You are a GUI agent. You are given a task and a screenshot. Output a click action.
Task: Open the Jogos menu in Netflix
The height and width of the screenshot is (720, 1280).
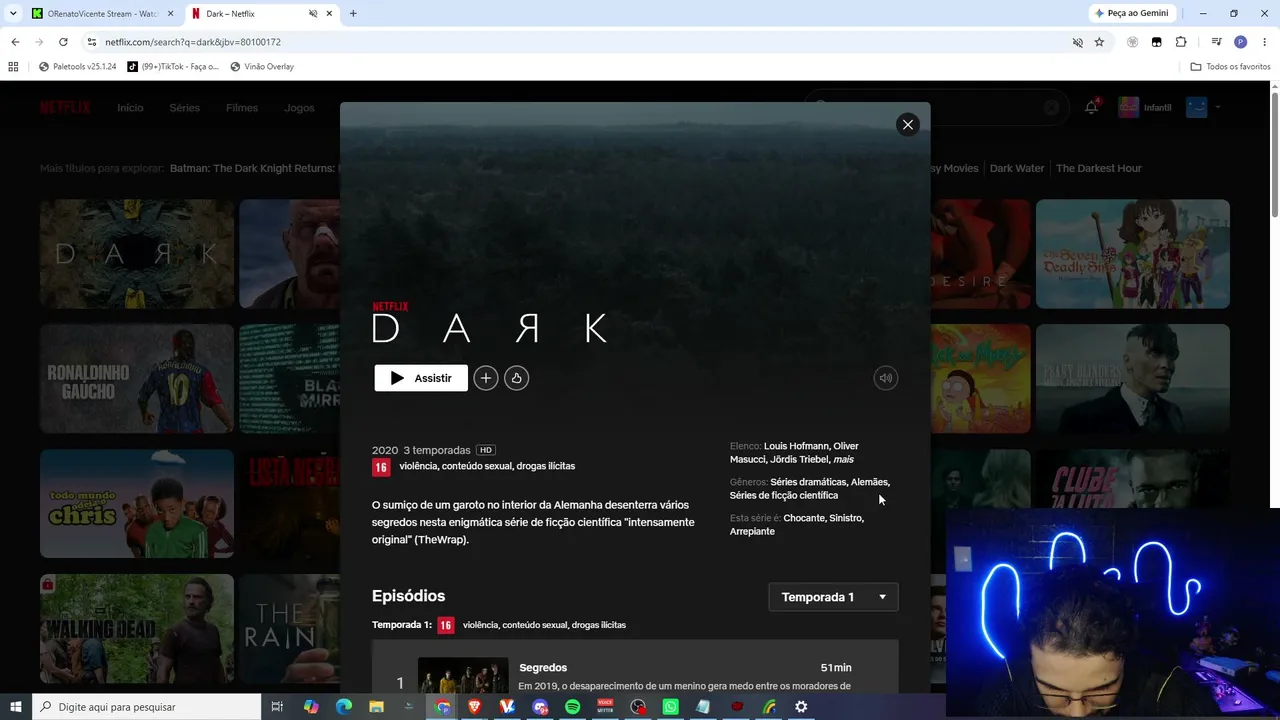pos(299,108)
